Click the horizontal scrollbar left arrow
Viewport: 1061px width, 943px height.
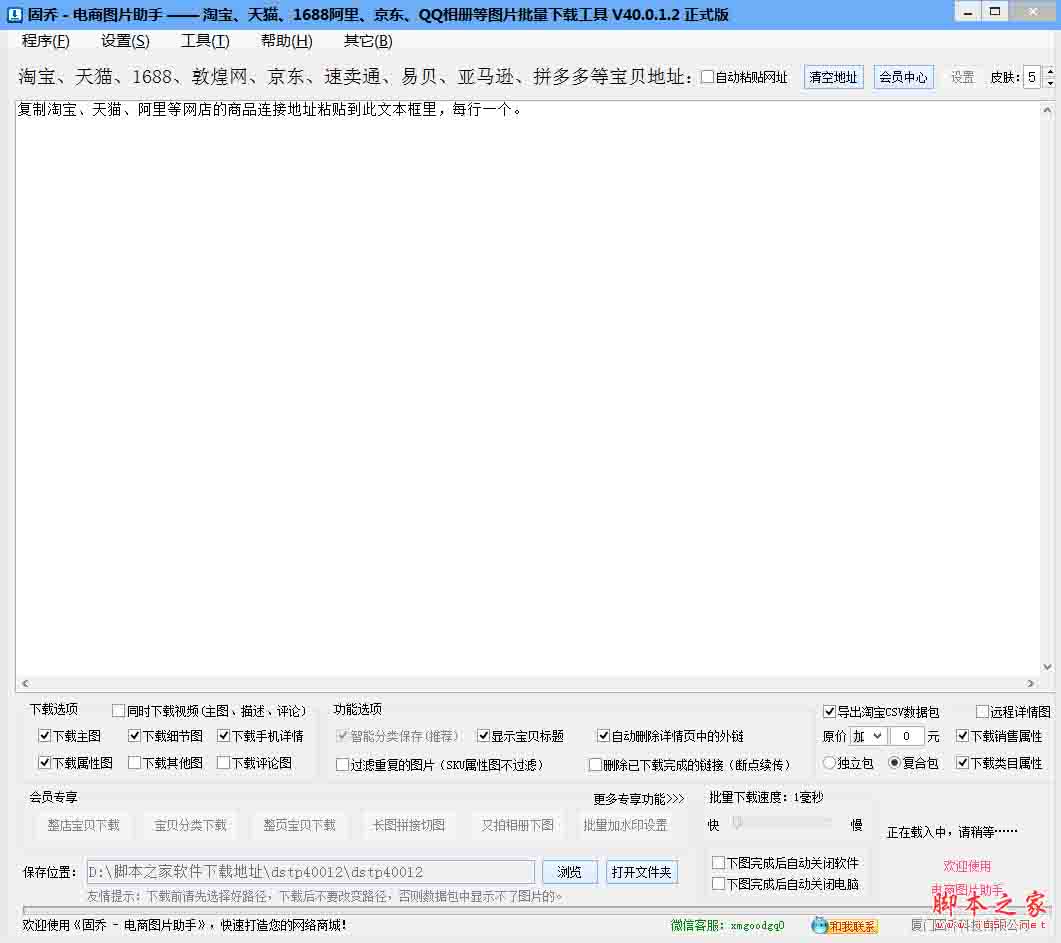pos(26,683)
